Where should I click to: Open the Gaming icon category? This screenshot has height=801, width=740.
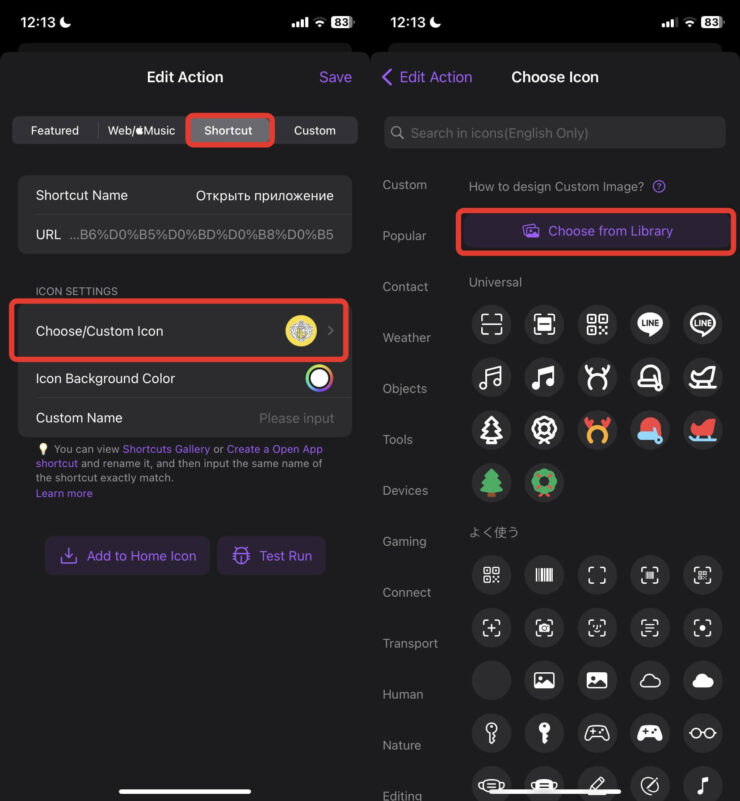pyautogui.click(x=405, y=542)
